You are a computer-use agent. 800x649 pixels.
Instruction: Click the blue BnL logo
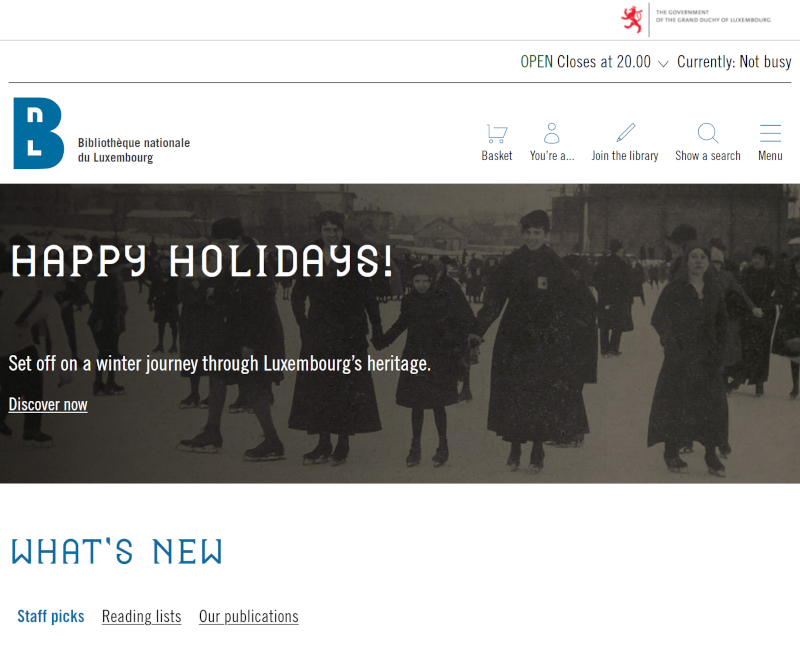(x=38, y=133)
